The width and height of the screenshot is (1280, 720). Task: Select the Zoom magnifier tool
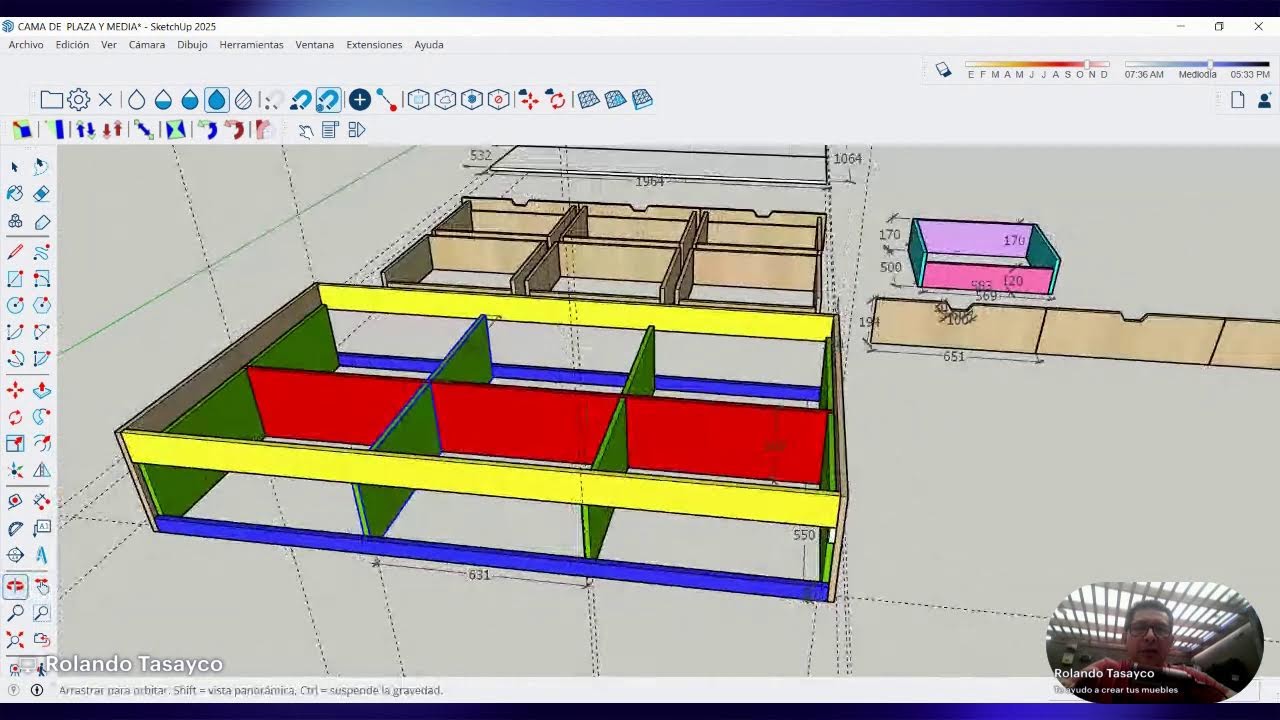click(x=15, y=613)
